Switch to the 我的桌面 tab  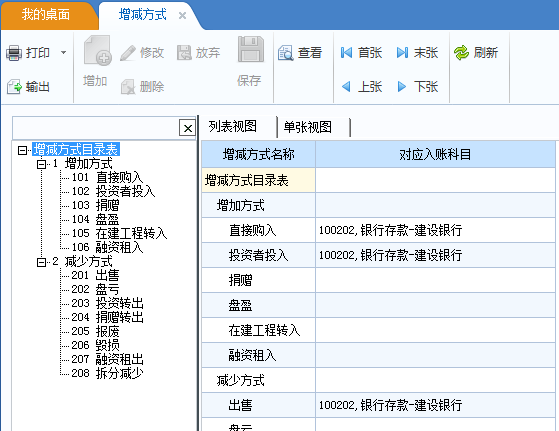click(46, 15)
